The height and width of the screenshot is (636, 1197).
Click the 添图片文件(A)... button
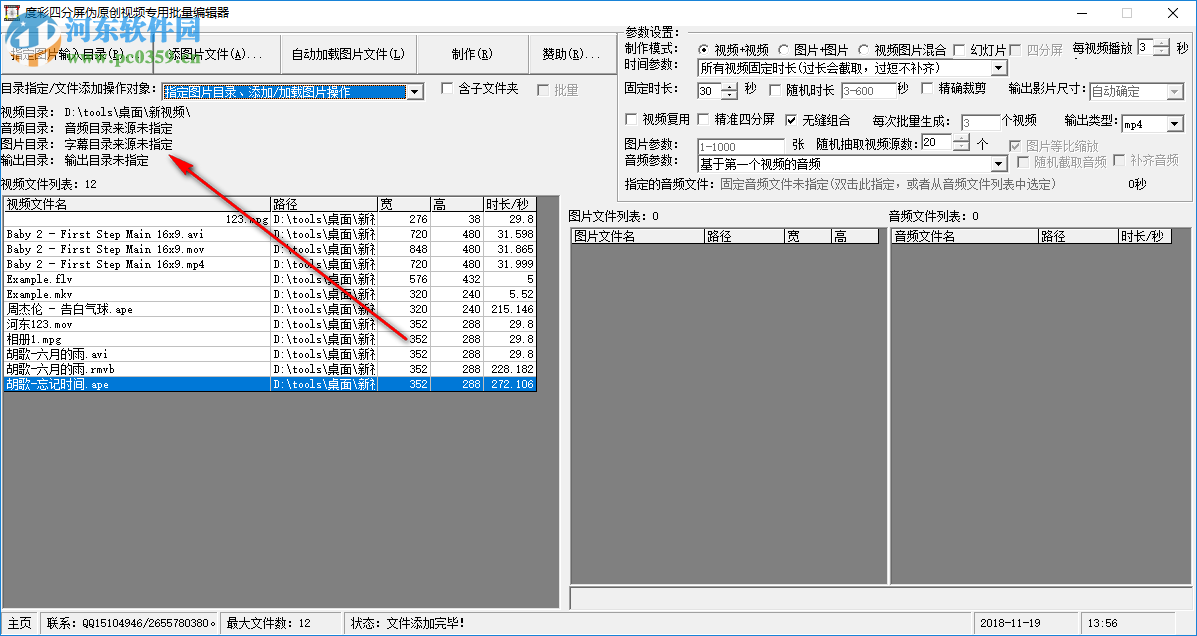click(218, 54)
